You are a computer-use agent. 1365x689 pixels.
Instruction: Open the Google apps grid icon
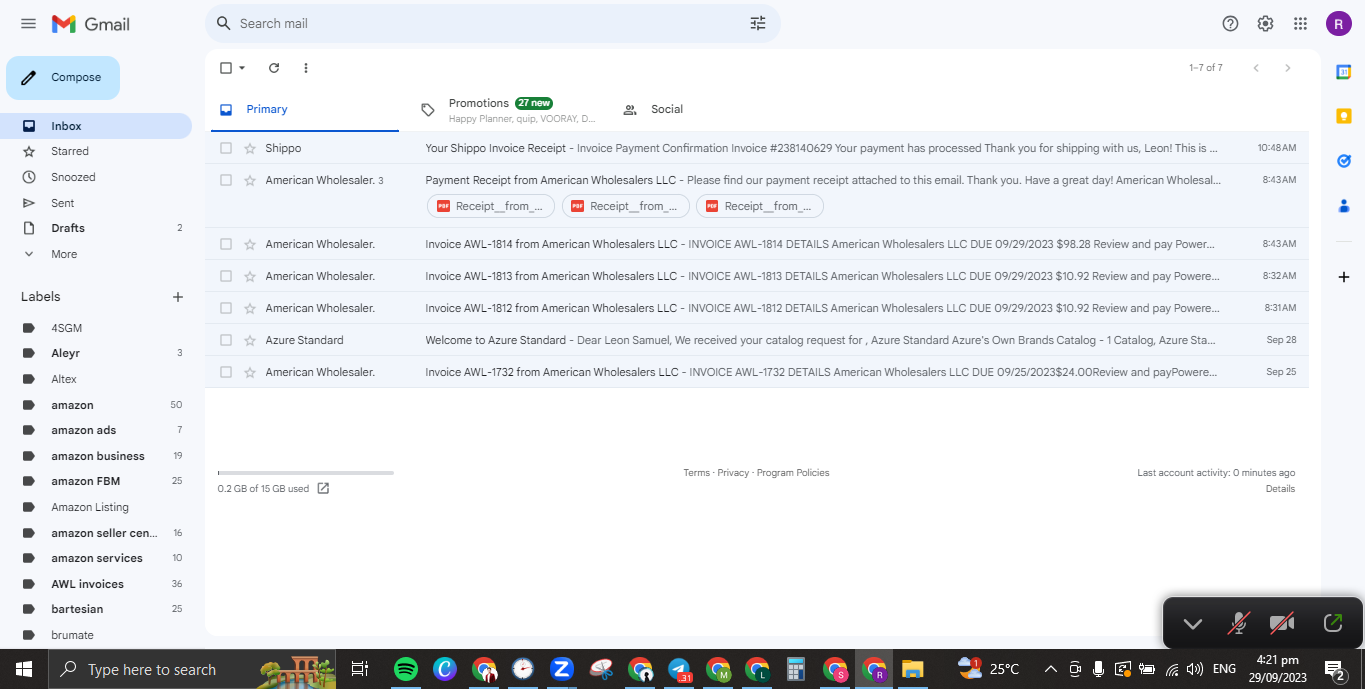1300,23
